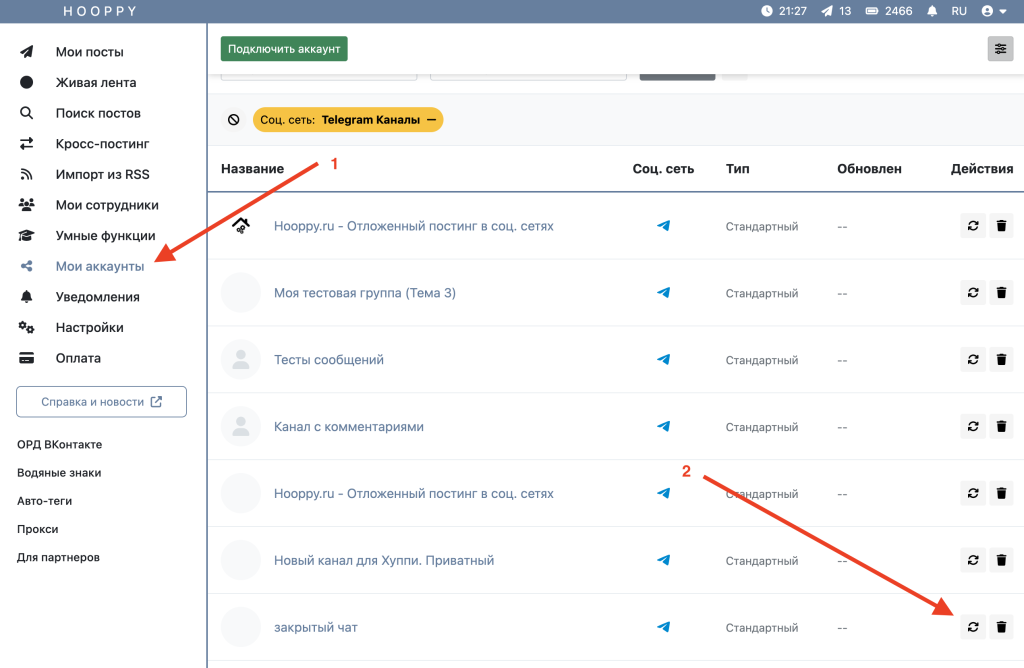
Task: Delete 'Новый канал для Хуппи. Приватный' account
Action: point(1001,560)
